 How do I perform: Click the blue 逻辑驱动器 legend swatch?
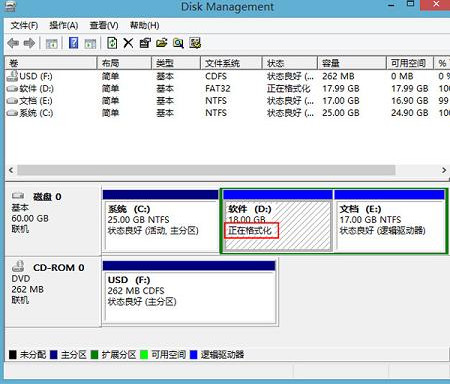point(193,355)
